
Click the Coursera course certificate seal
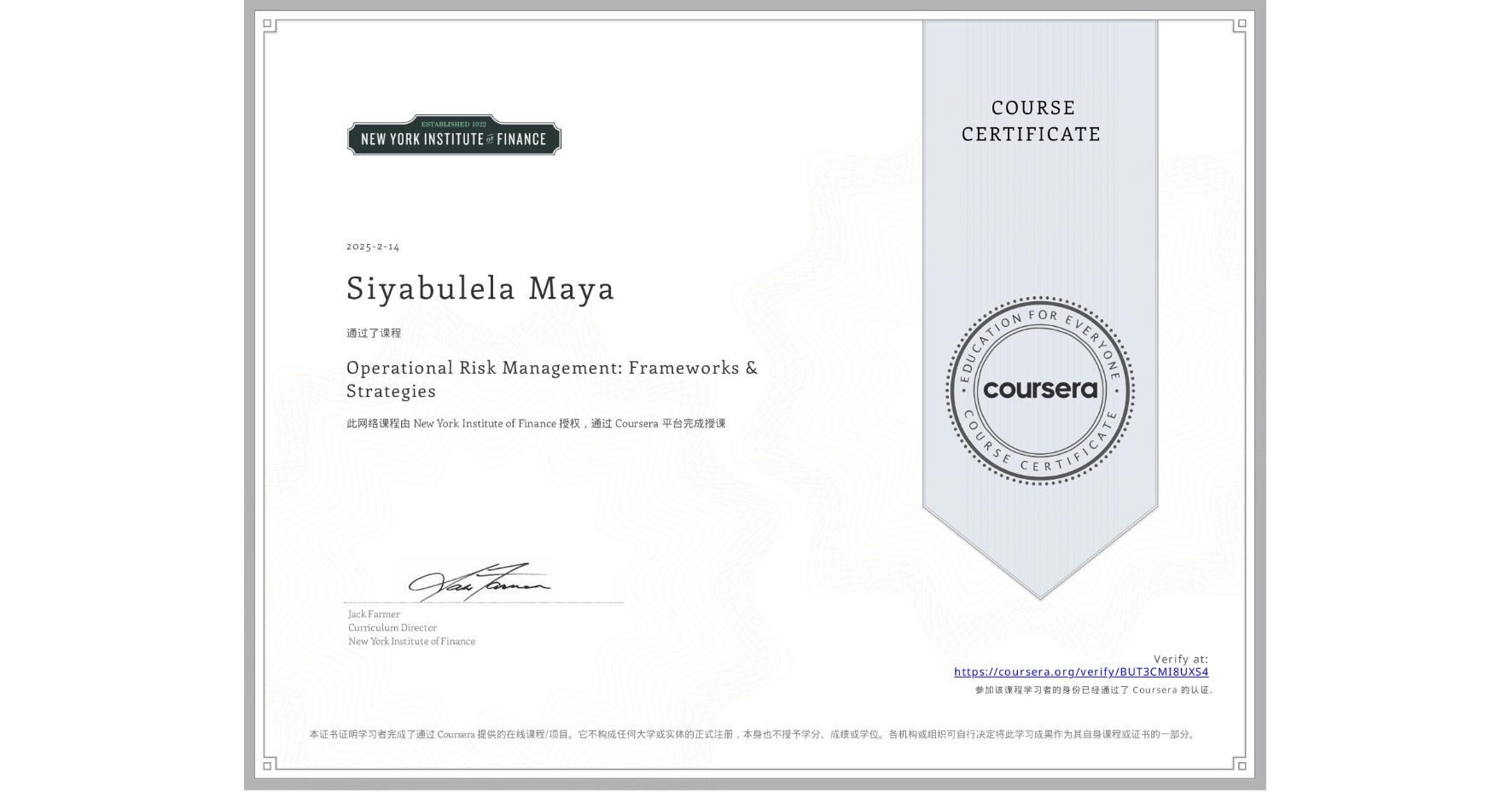point(1040,391)
